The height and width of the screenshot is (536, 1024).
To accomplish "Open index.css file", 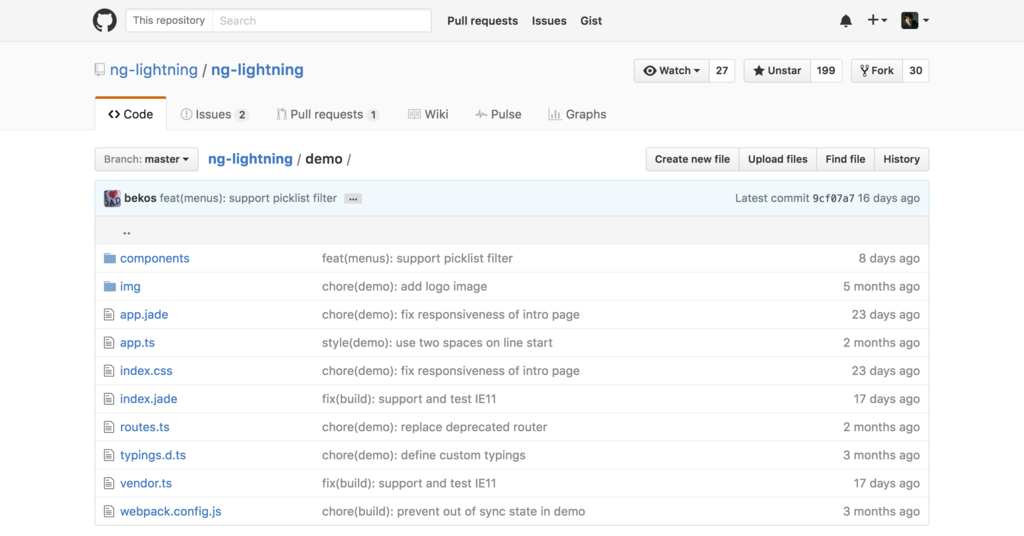I will pos(146,371).
